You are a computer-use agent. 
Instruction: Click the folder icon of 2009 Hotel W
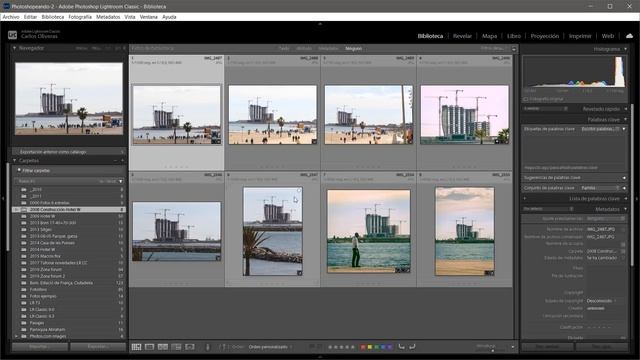(24, 216)
